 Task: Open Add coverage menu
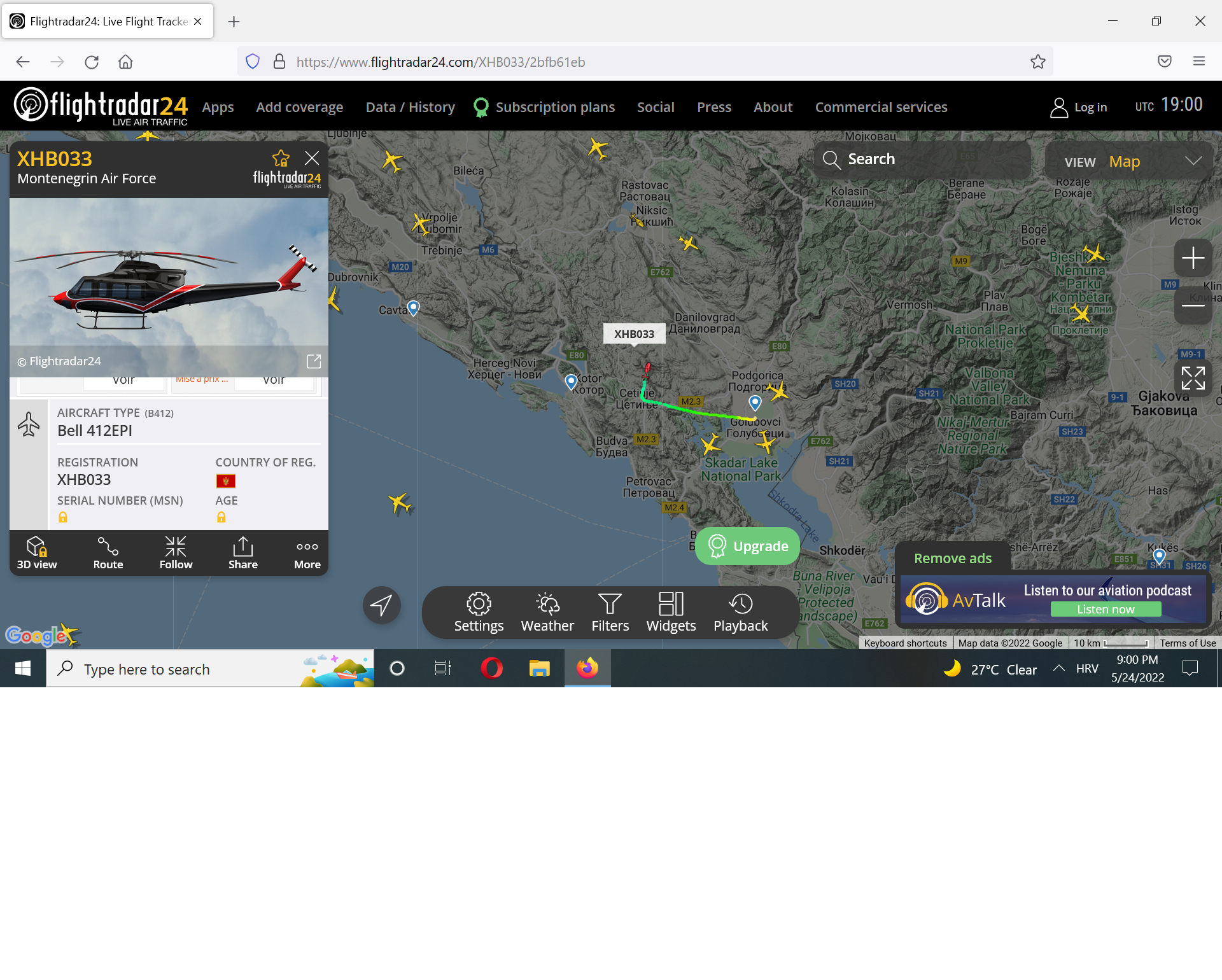[300, 107]
